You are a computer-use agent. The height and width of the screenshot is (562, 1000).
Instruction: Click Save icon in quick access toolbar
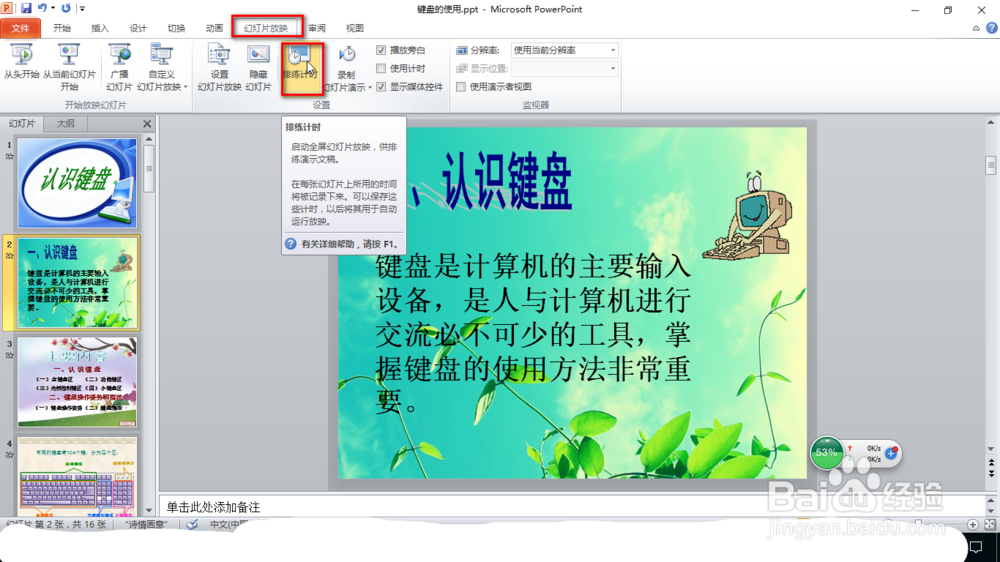(x=26, y=8)
